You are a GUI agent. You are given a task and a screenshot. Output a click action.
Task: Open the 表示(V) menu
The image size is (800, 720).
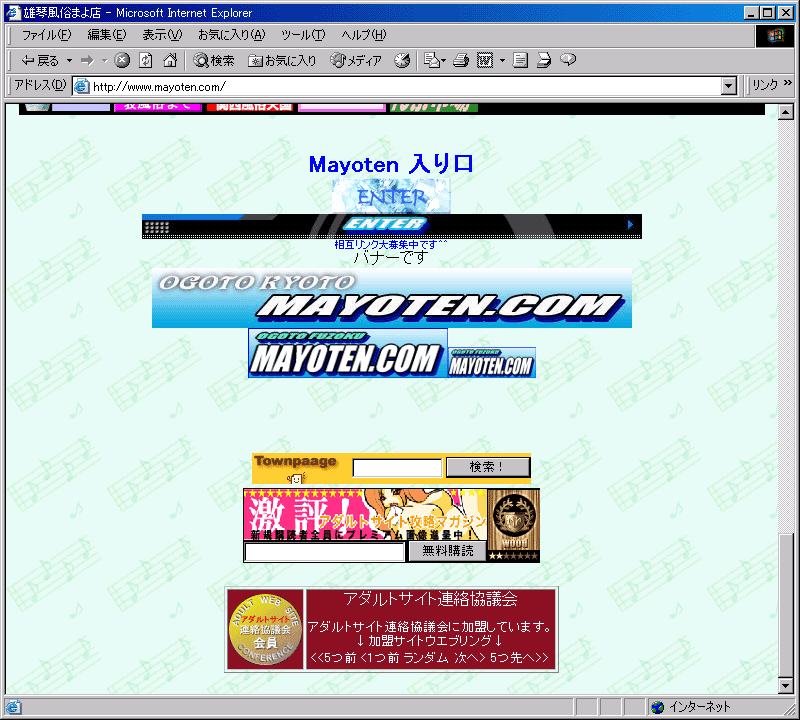[162, 35]
